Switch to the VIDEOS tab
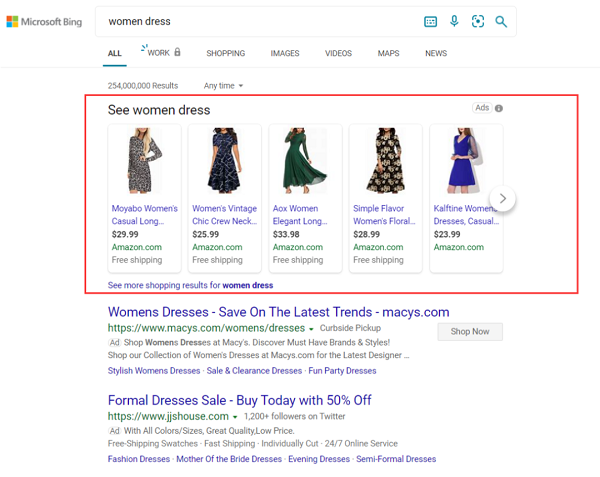The width and height of the screenshot is (600, 477). 338,54
